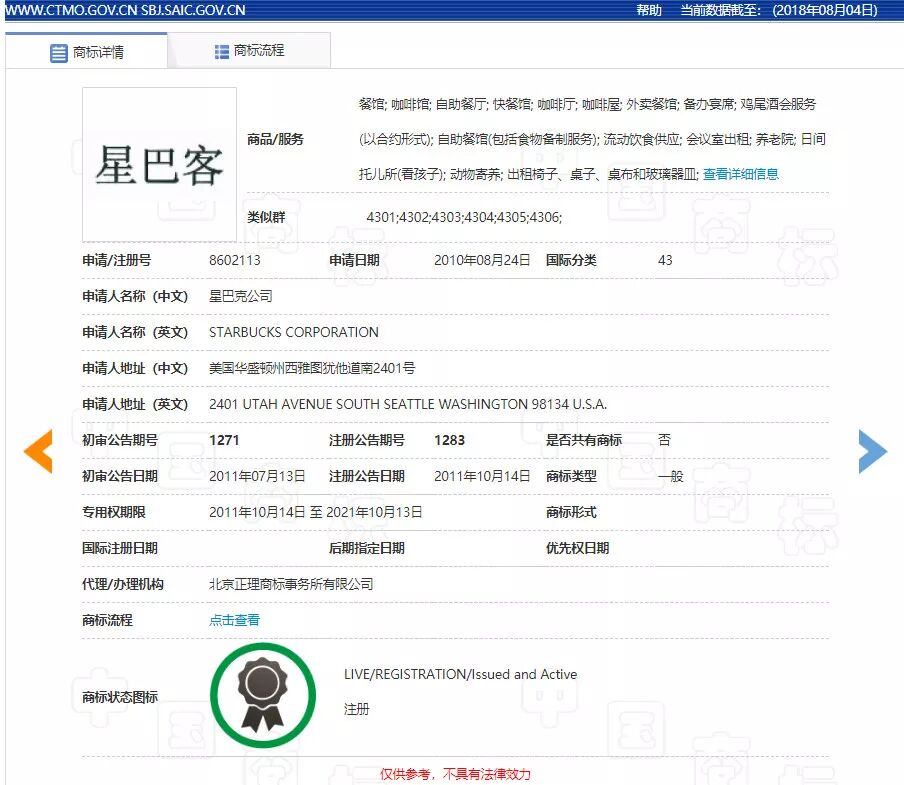Select the international class value 43
This screenshot has height=785, width=904.
point(665,260)
